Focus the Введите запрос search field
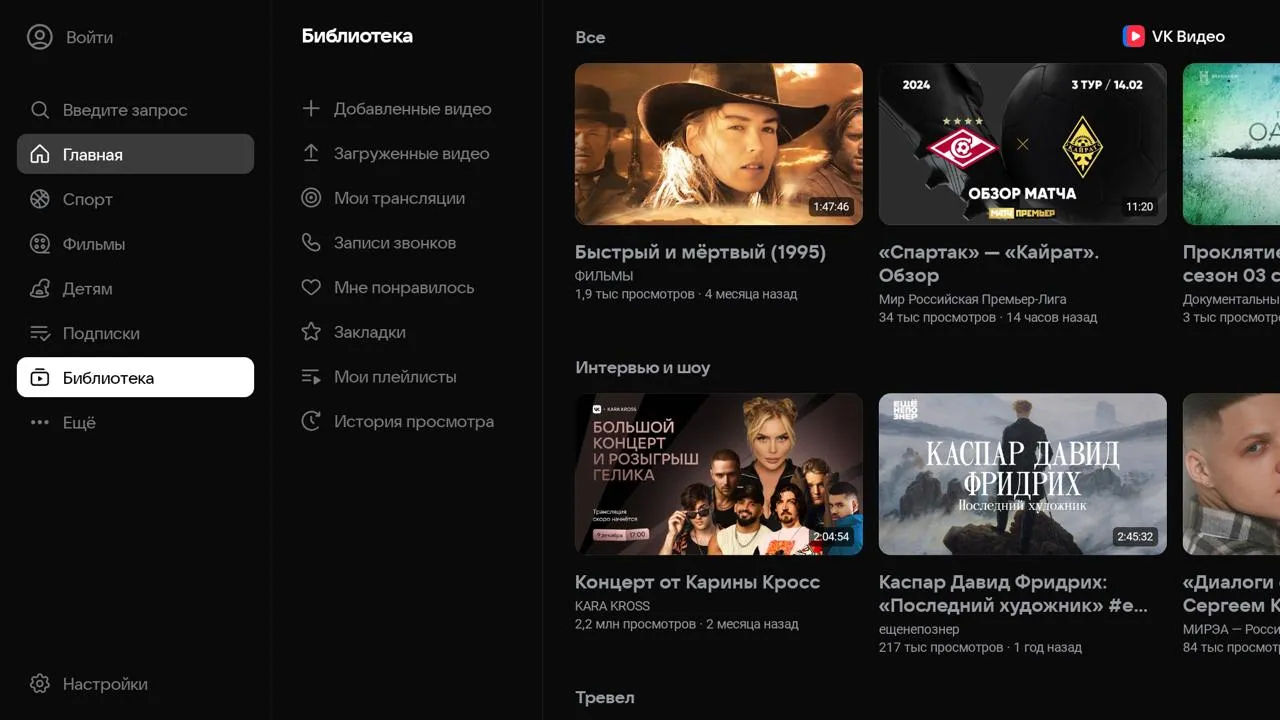 pyautogui.click(x=135, y=110)
